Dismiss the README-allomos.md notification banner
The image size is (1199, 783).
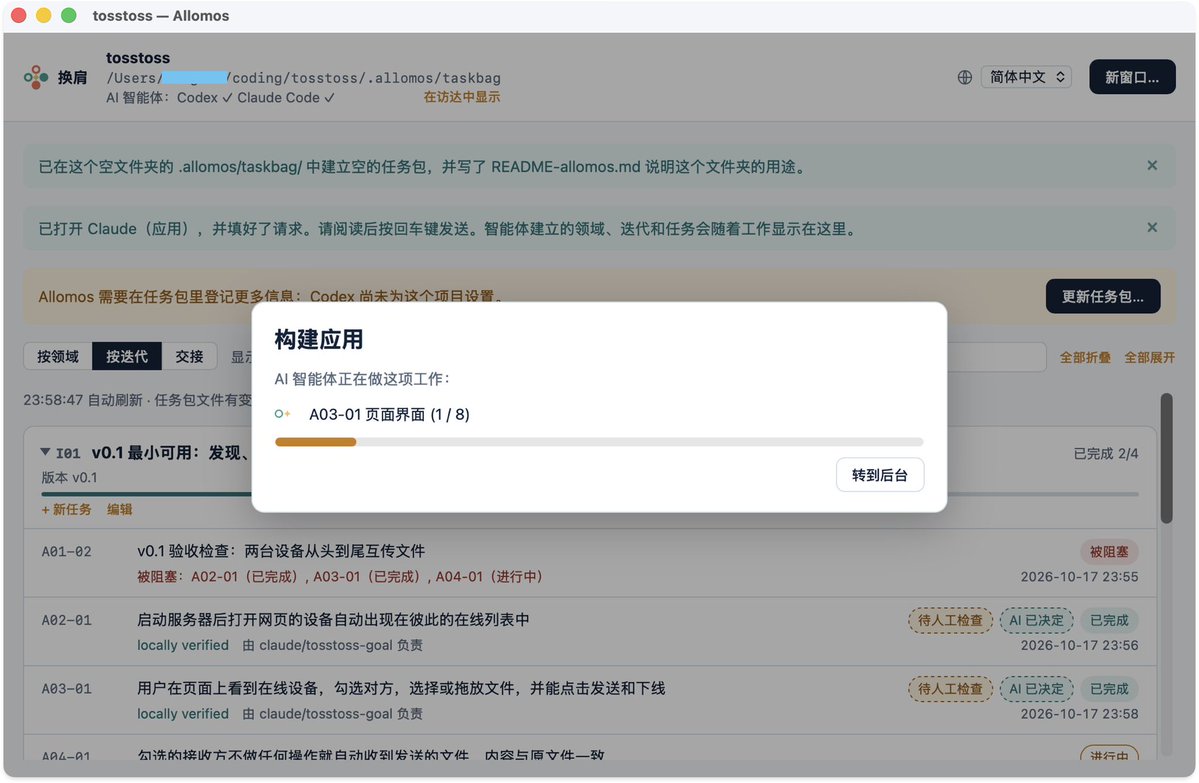tap(1152, 166)
